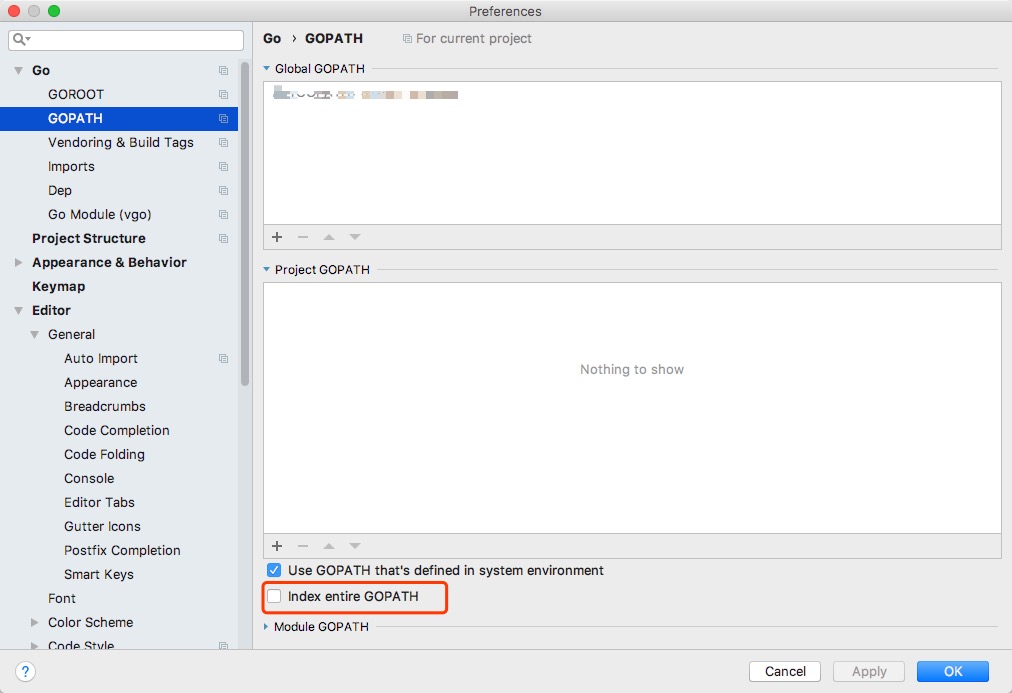The width and height of the screenshot is (1012, 693).
Task: Collapse the Editor tree node
Action: (x=18, y=310)
